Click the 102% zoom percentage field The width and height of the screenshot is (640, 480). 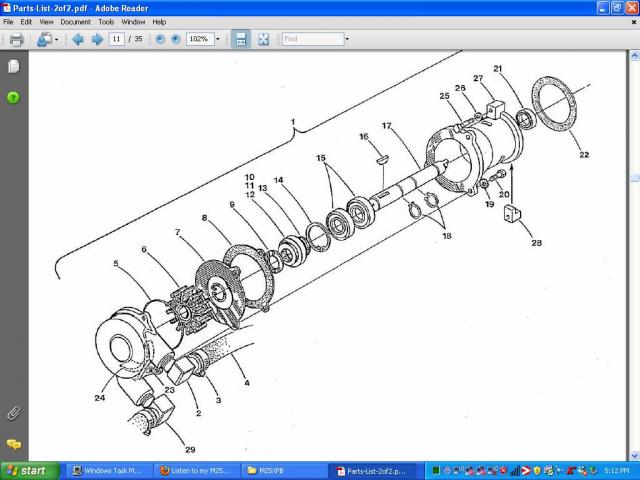tap(200, 39)
